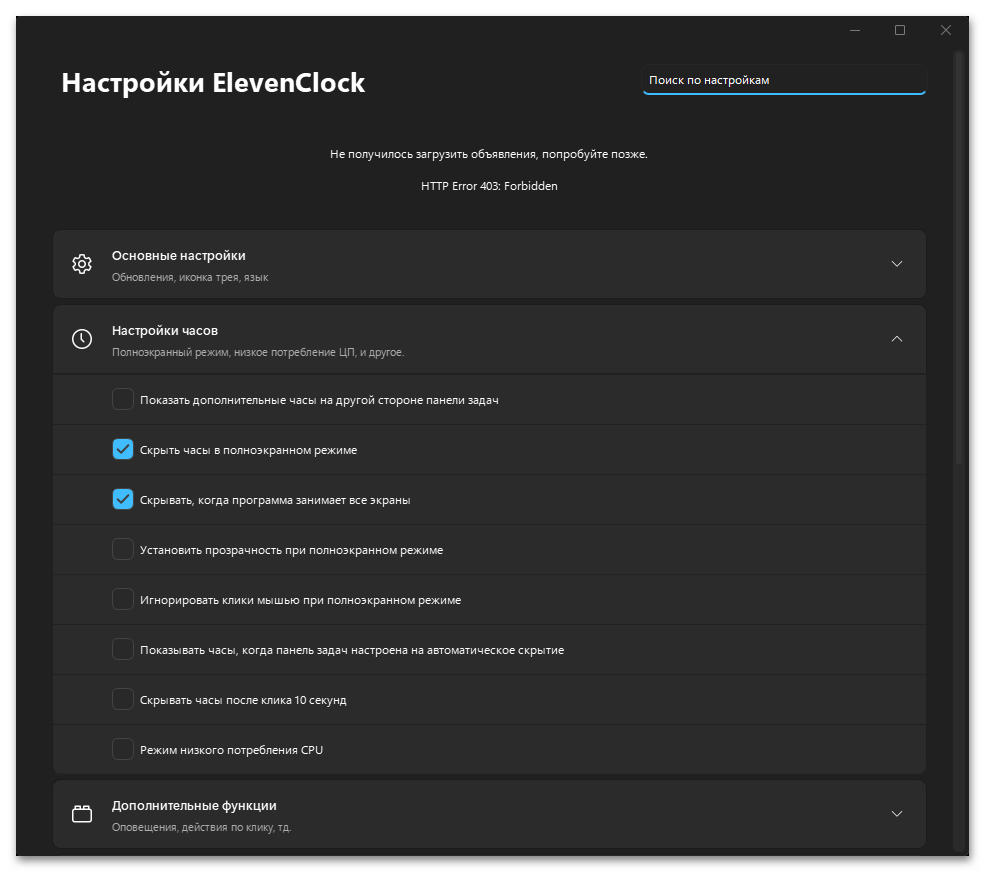Enable Установить прозрачность при полноэкранном режиме
The image size is (985, 872).
[x=122, y=549]
